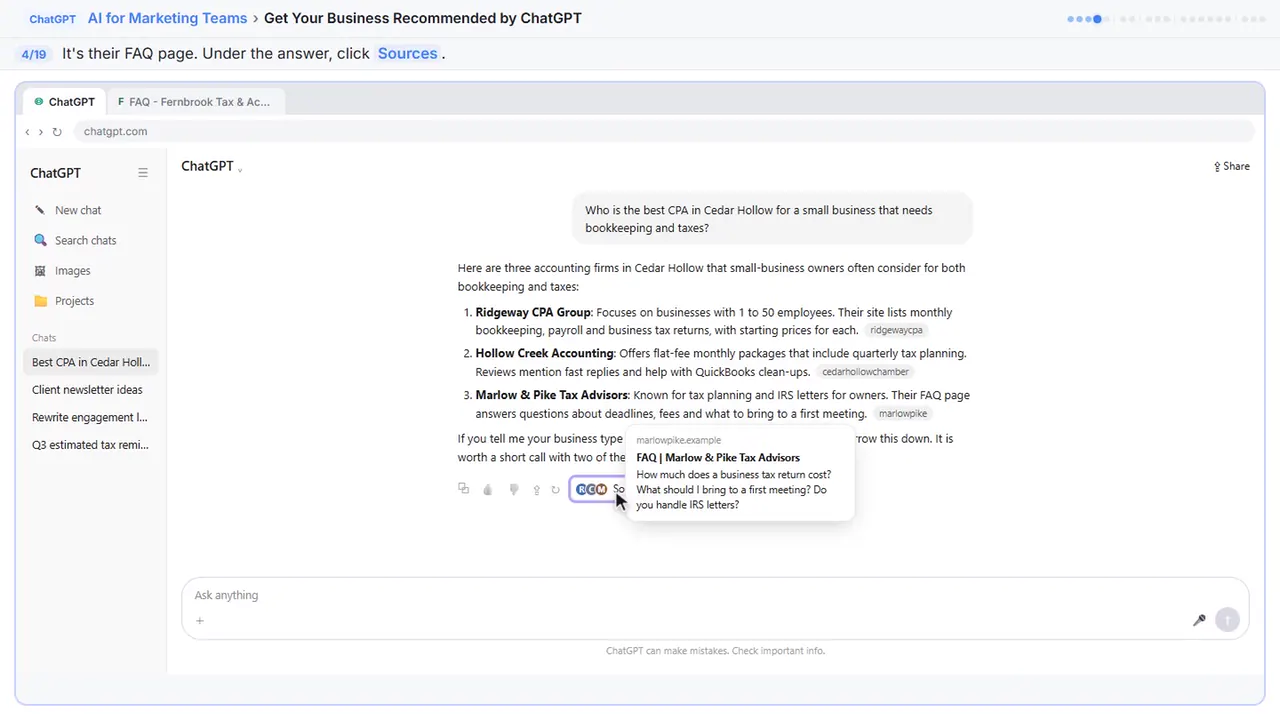Click the 'Marlow & Pike Tax Advisors' list entry text
The width and height of the screenshot is (1280, 720).
click(552, 396)
